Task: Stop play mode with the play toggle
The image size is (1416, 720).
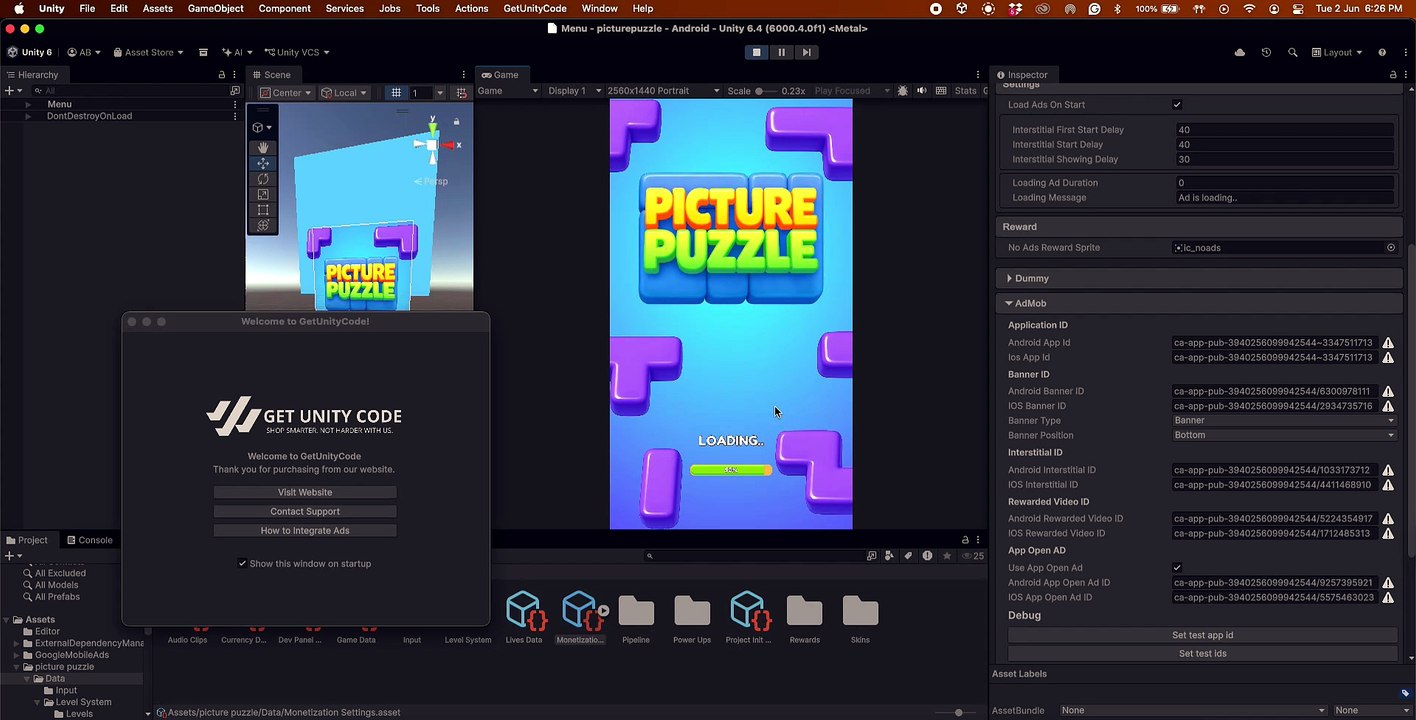Action: point(756,52)
